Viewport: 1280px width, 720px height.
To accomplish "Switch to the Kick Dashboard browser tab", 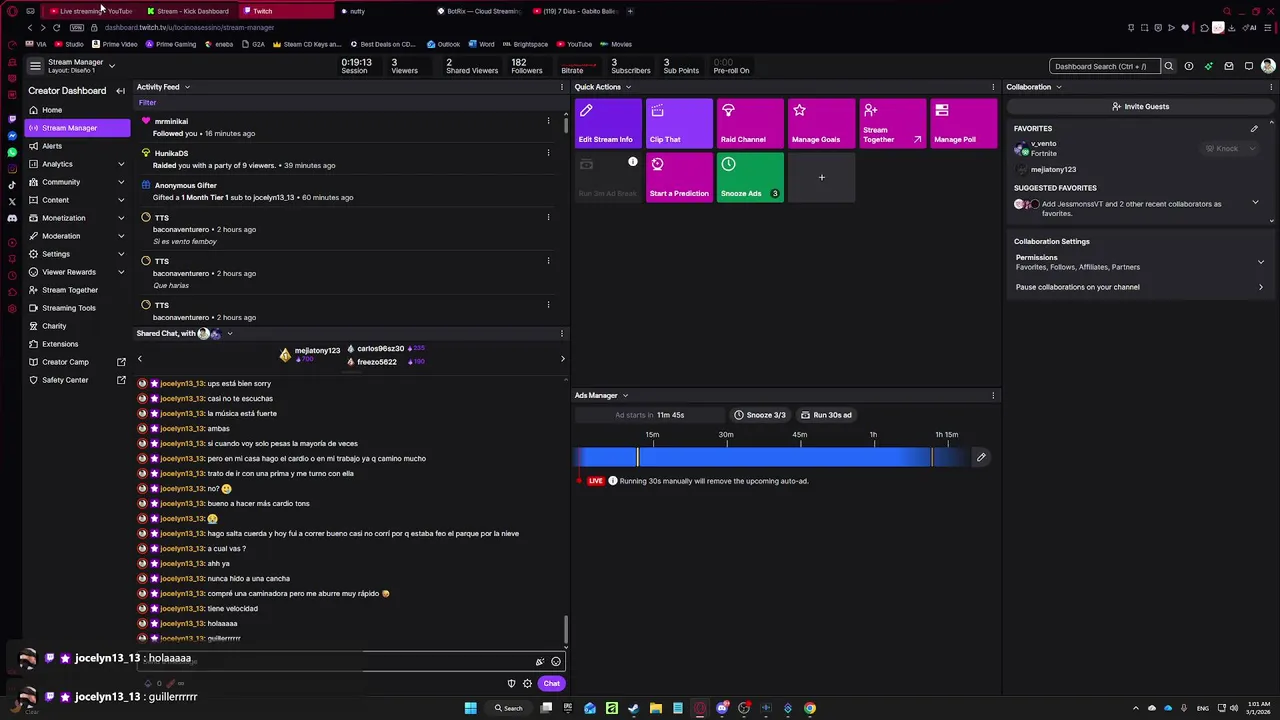I will 188,11.
